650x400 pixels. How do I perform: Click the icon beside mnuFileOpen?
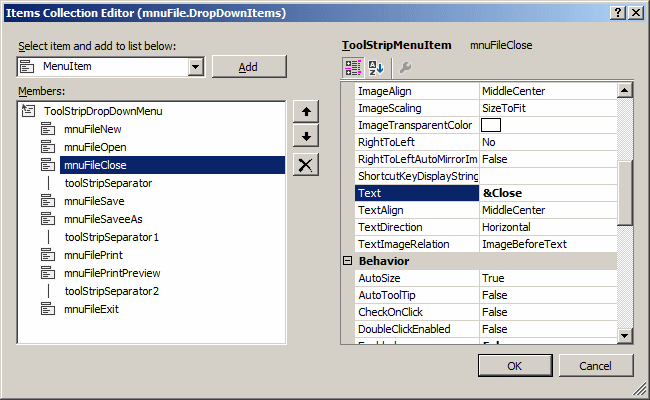pyautogui.click(x=48, y=147)
